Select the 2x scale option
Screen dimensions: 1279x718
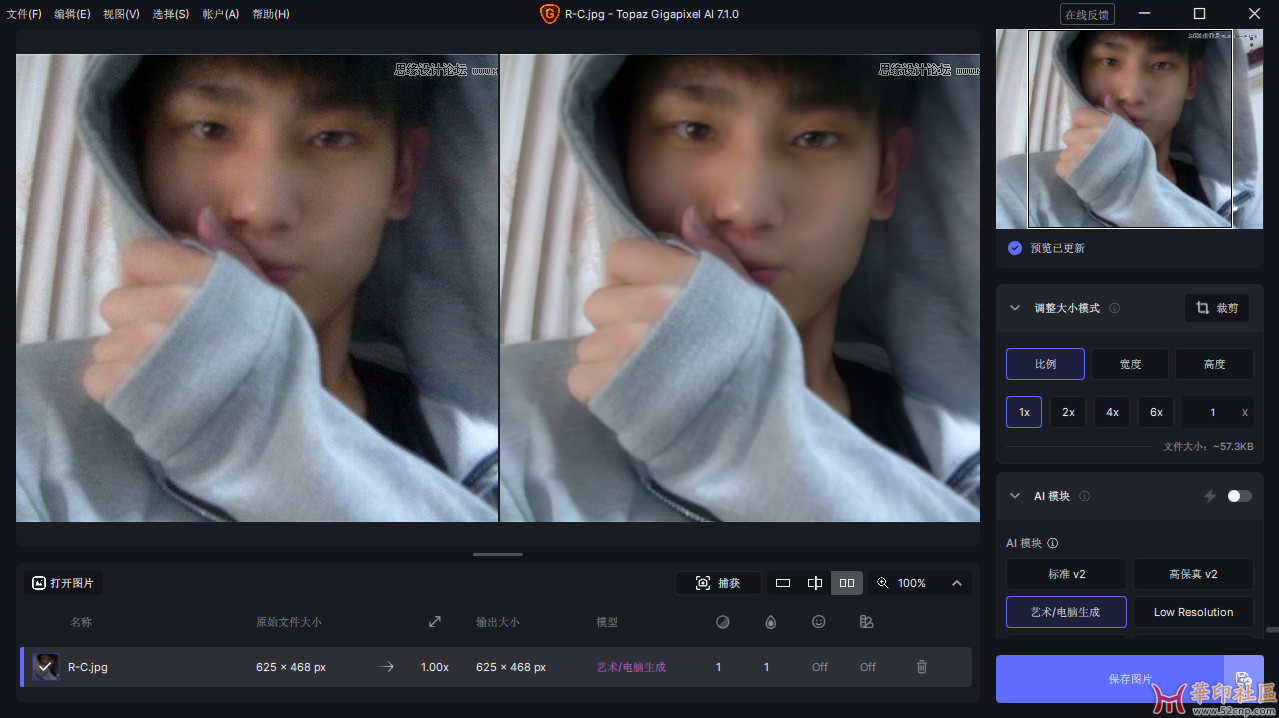pos(1068,412)
